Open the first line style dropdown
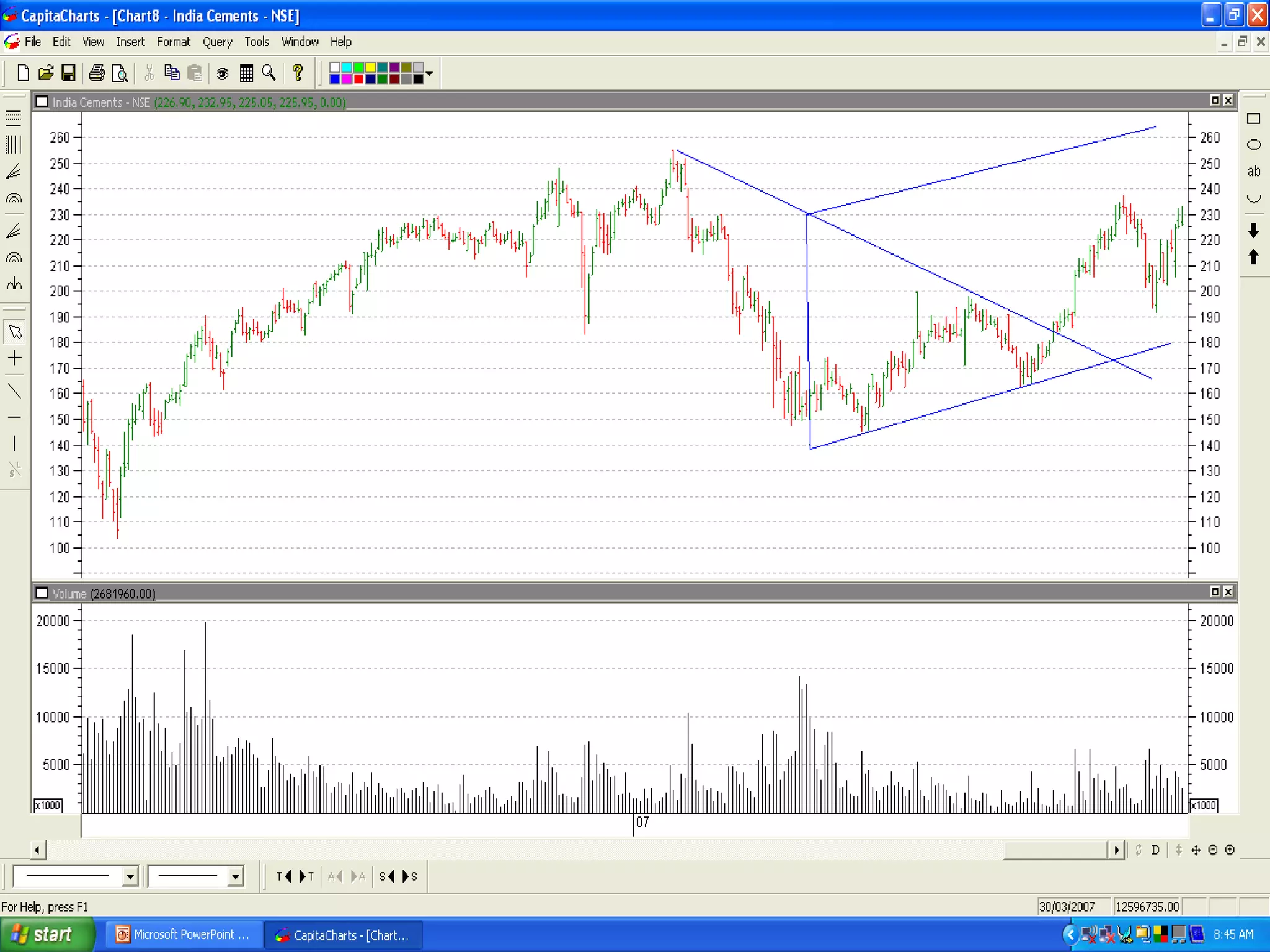Screen dimensions: 1270x952 tap(130, 876)
